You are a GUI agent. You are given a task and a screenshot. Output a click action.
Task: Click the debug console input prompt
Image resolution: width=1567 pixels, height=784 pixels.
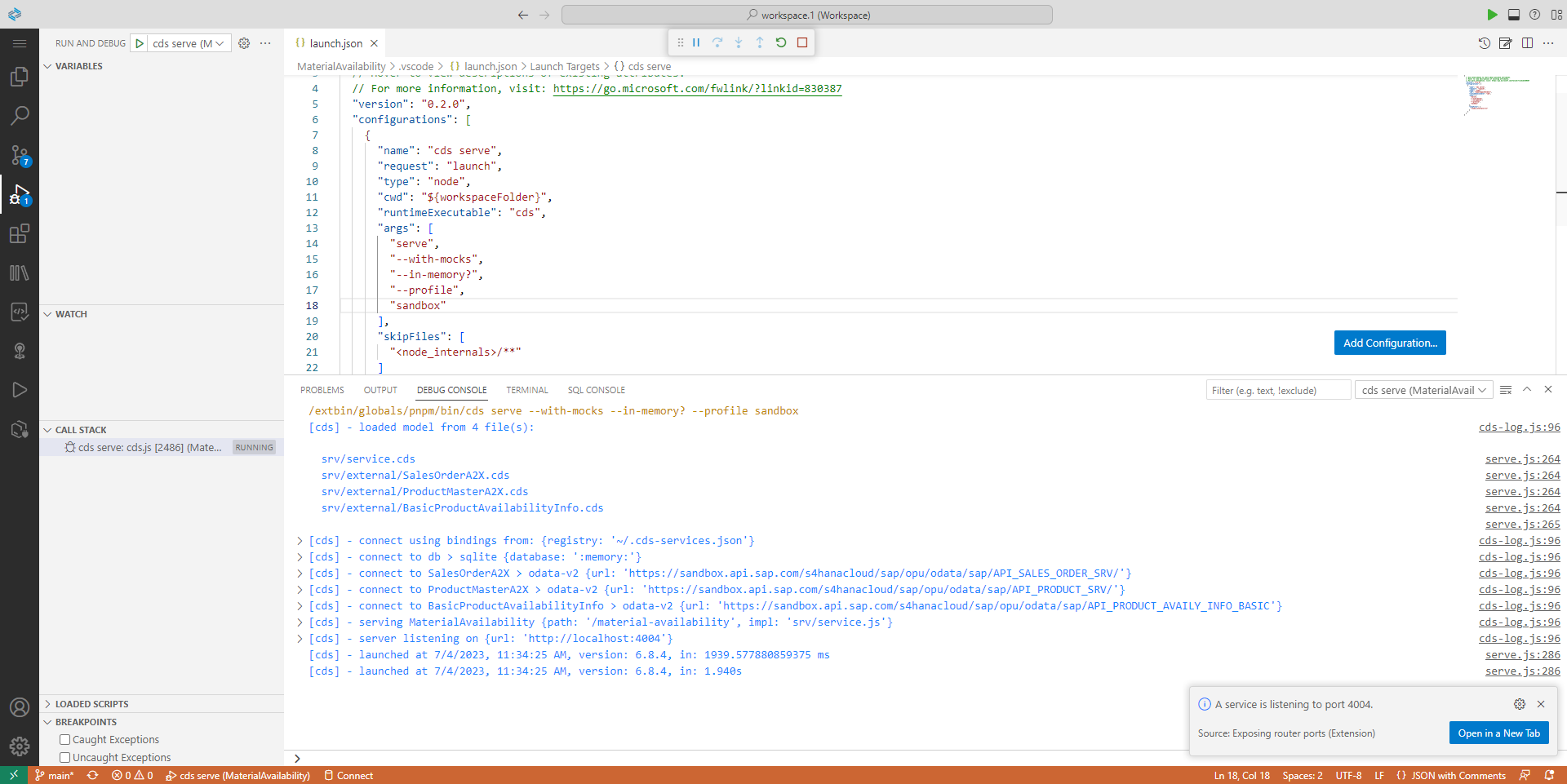(922, 758)
